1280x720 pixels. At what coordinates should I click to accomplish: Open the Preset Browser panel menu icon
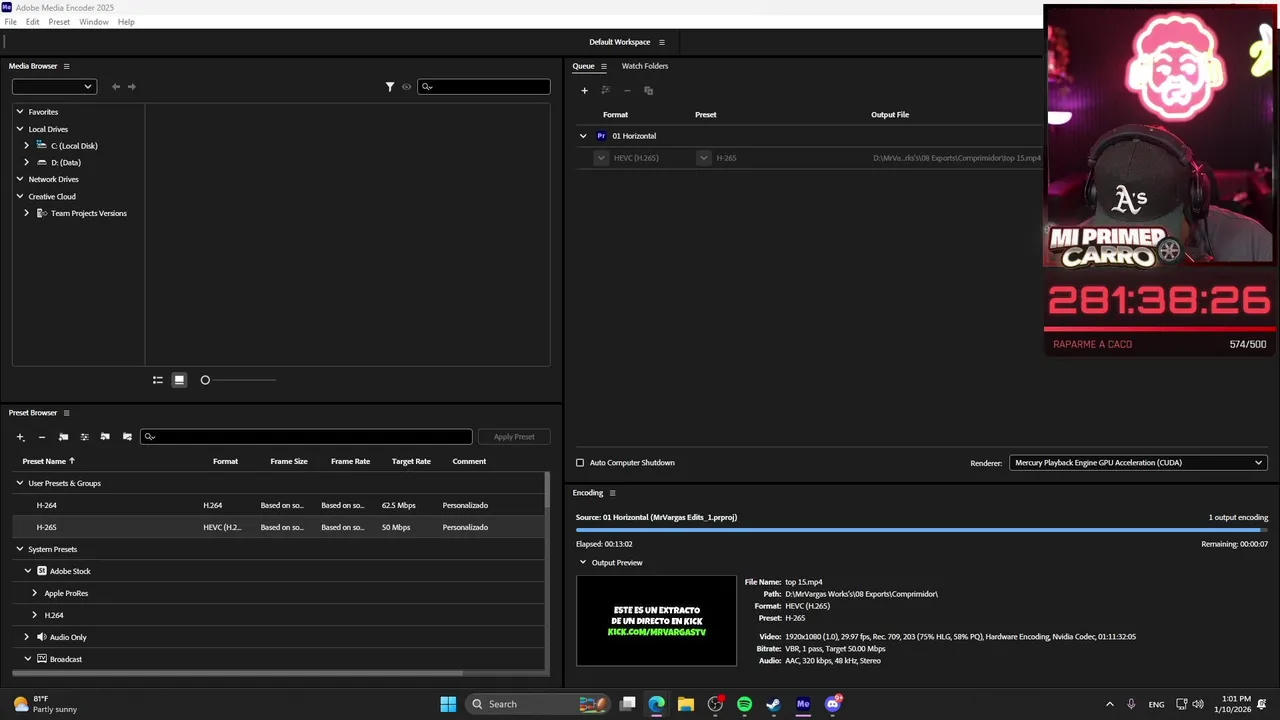tap(67, 413)
